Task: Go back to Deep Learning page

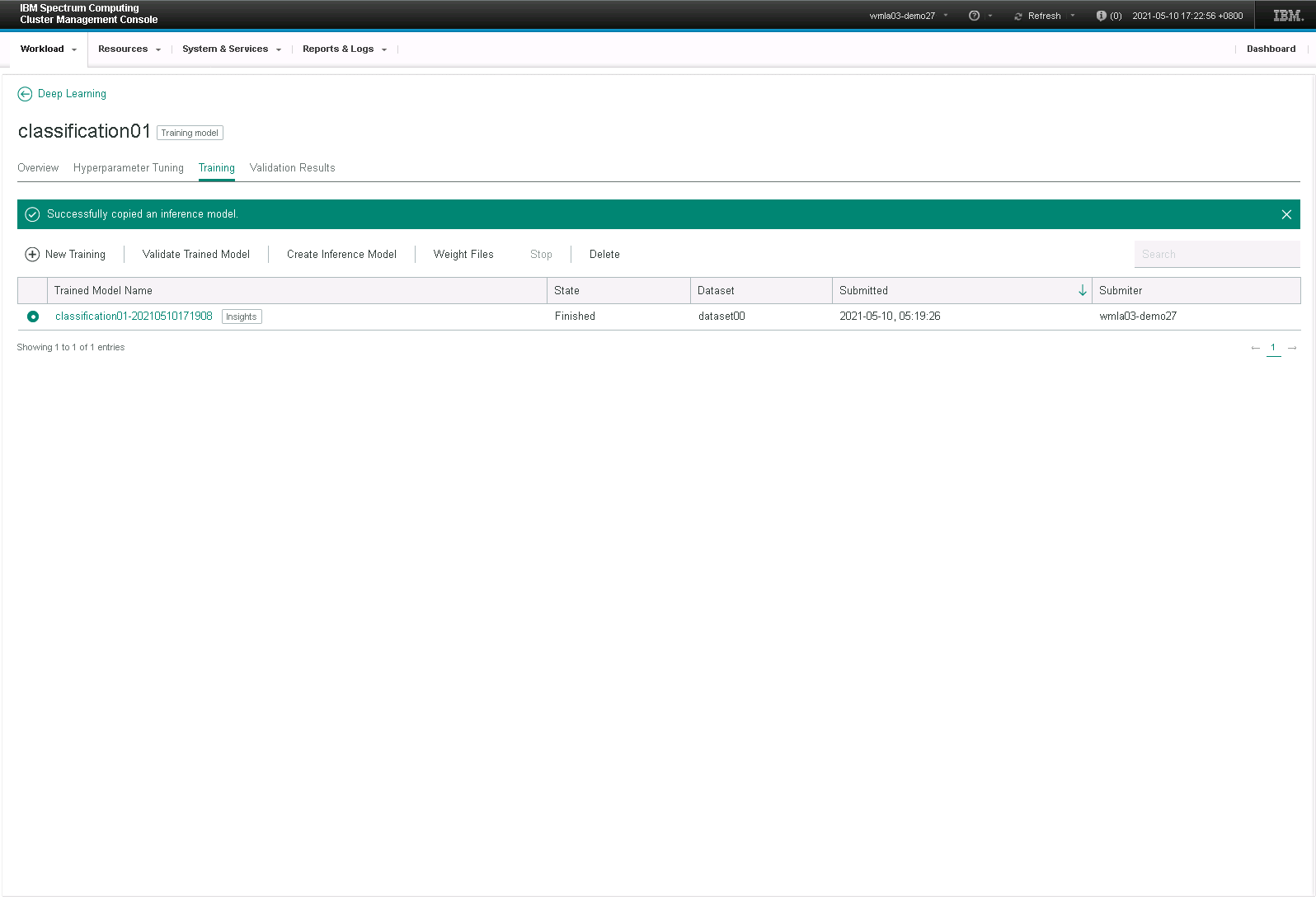Action: 72,94
